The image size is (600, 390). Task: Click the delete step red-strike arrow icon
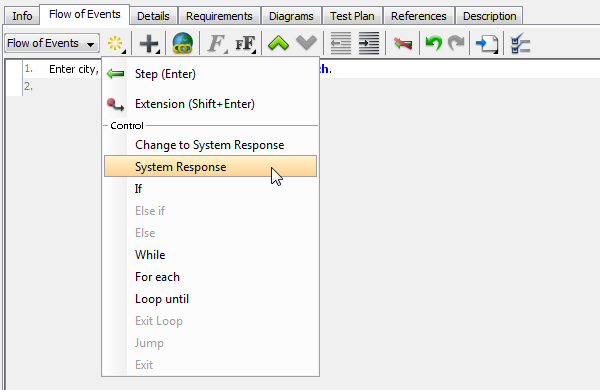[403, 44]
